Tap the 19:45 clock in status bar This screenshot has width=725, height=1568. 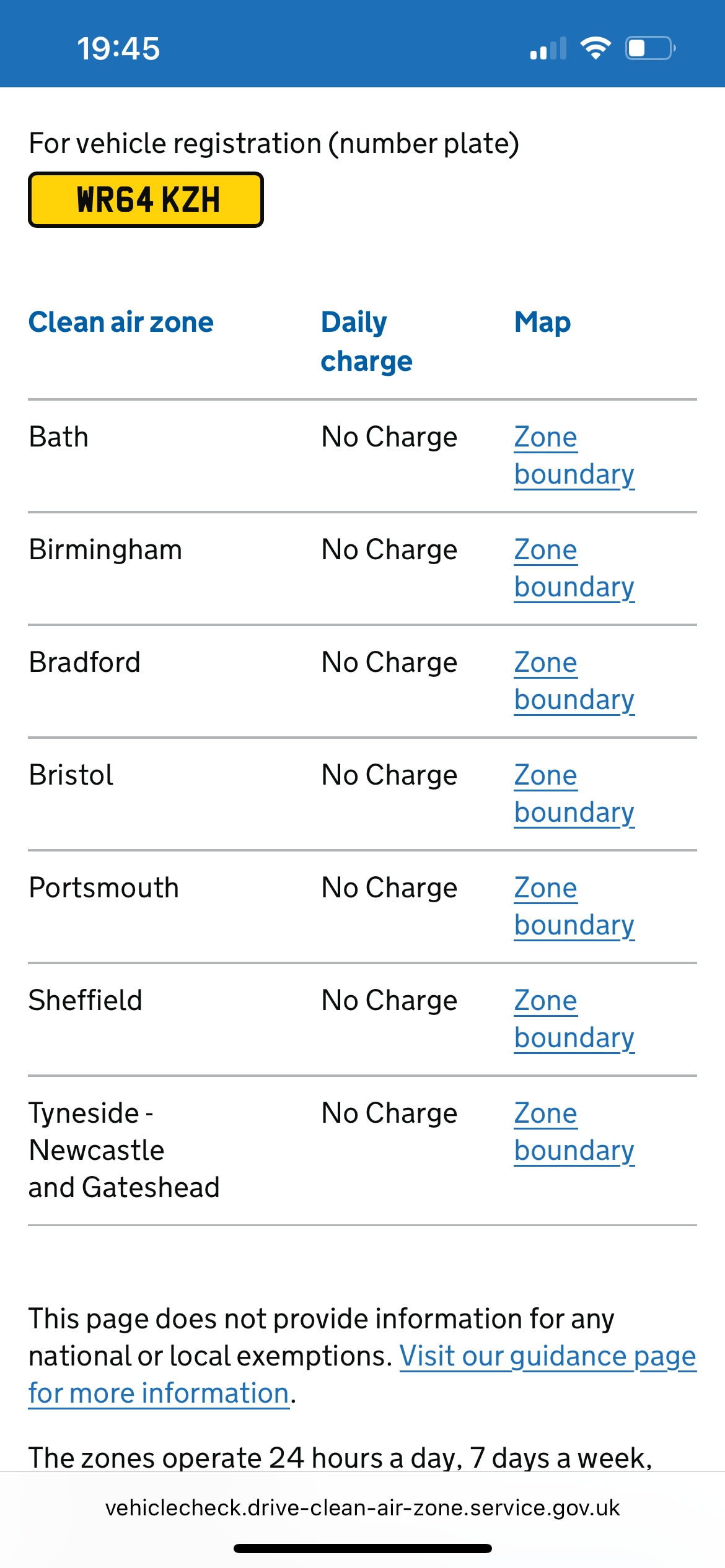(x=118, y=48)
